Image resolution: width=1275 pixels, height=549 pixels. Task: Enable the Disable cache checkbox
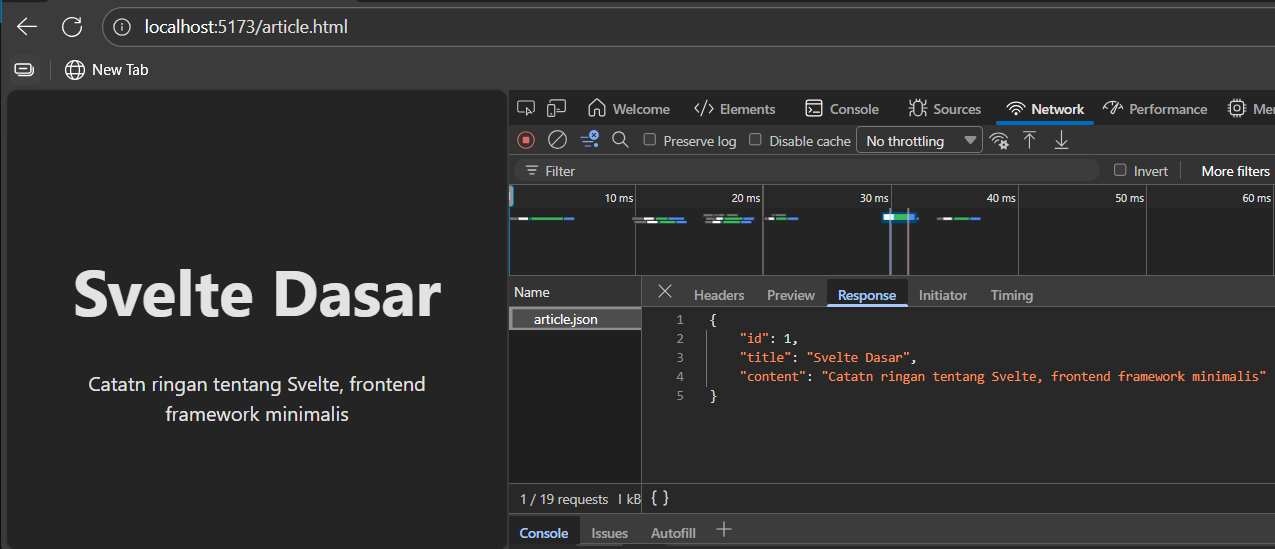(756, 140)
